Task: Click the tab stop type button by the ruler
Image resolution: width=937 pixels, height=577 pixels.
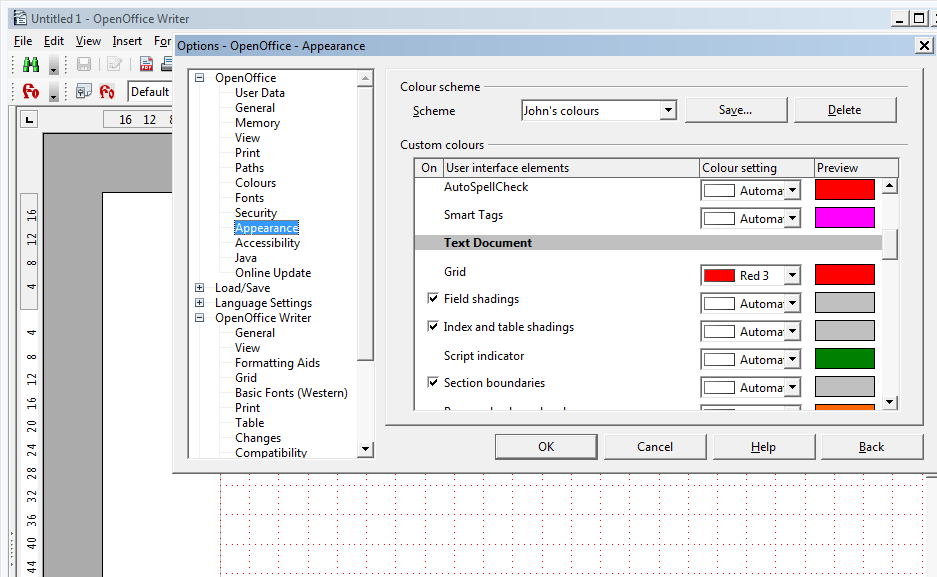Action: tap(29, 120)
